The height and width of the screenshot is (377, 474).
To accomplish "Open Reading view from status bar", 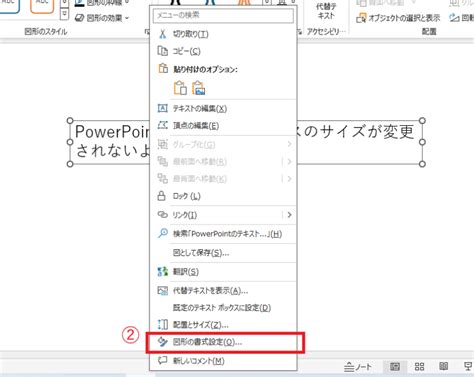I will pos(443,367).
